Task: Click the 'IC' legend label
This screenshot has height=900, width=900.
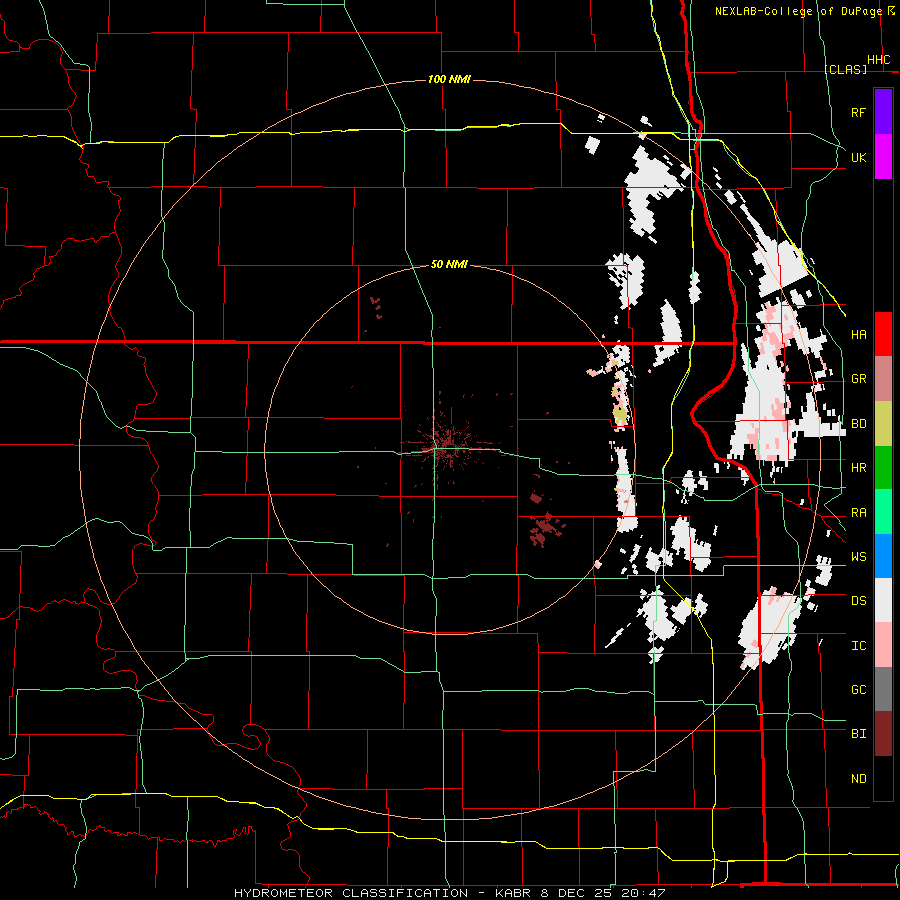Action: [x=858, y=646]
